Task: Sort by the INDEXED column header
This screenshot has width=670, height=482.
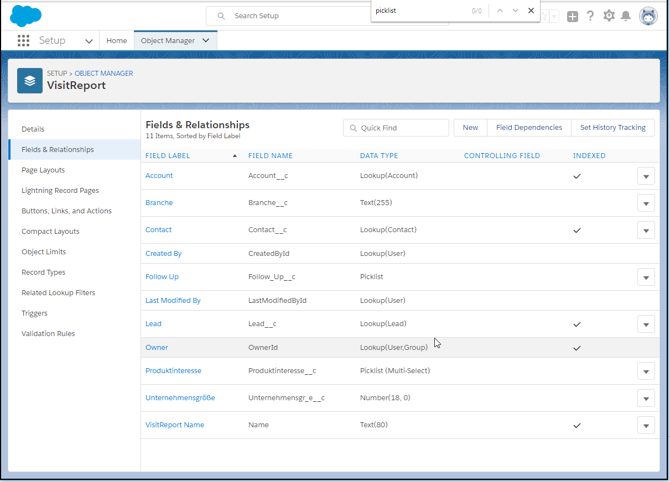Action: pyautogui.click(x=589, y=156)
